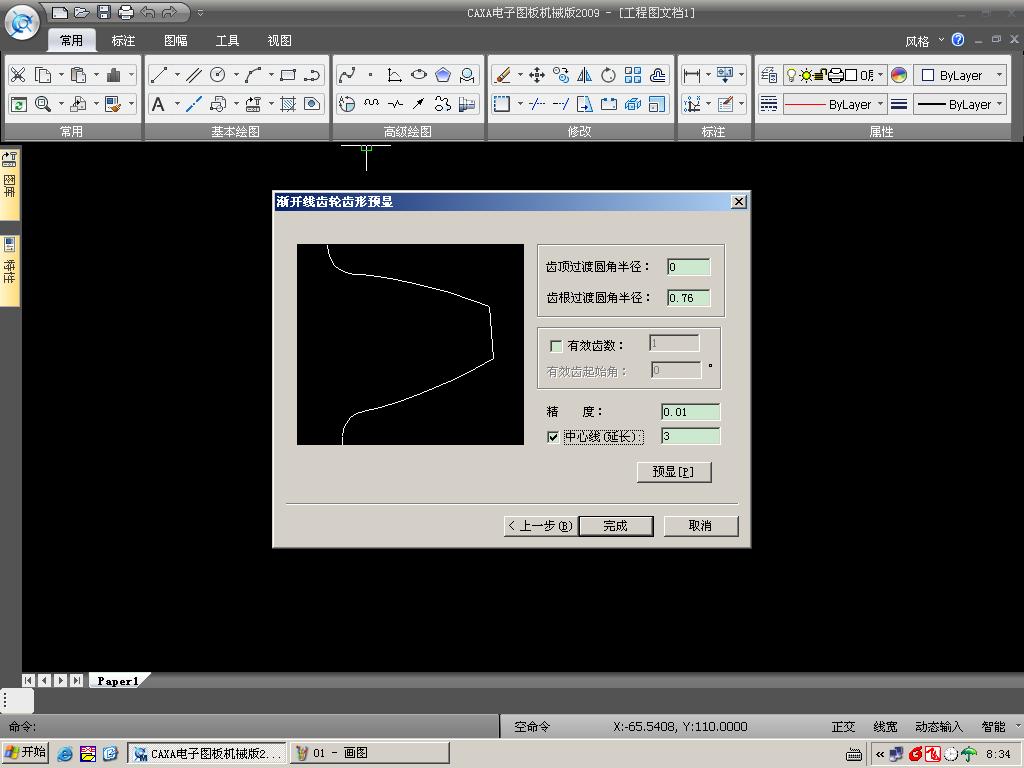The height and width of the screenshot is (768, 1024).
Task: Switch to the 图幅 ribbon tab
Action: (176, 40)
